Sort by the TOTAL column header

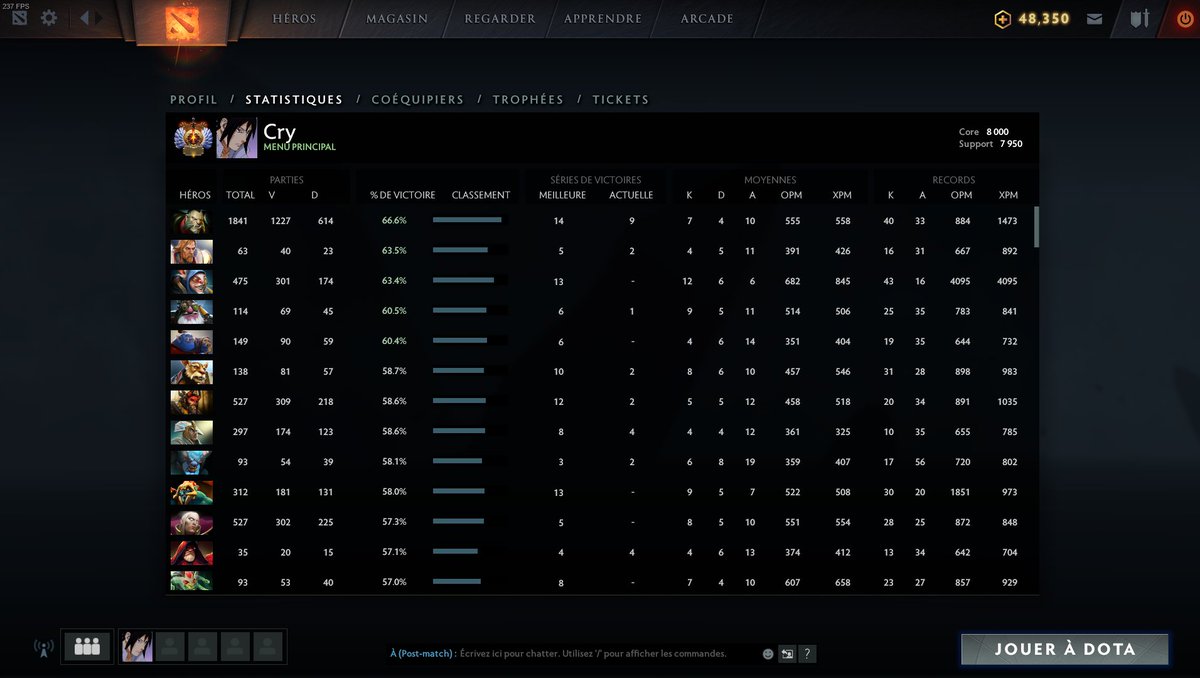click(240, 195)
